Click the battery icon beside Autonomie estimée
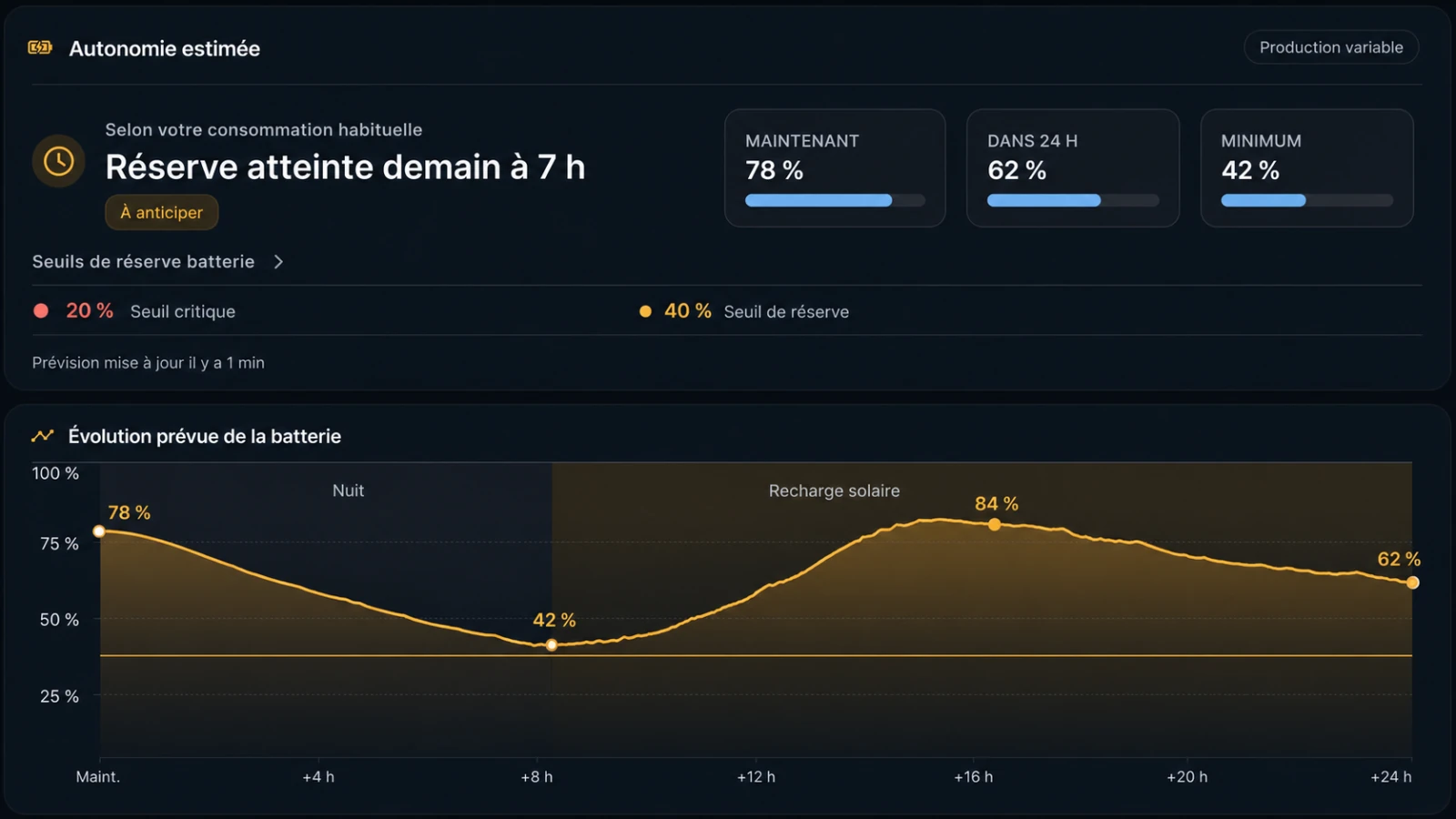1456x819 pixels. (x=40, y=47)
